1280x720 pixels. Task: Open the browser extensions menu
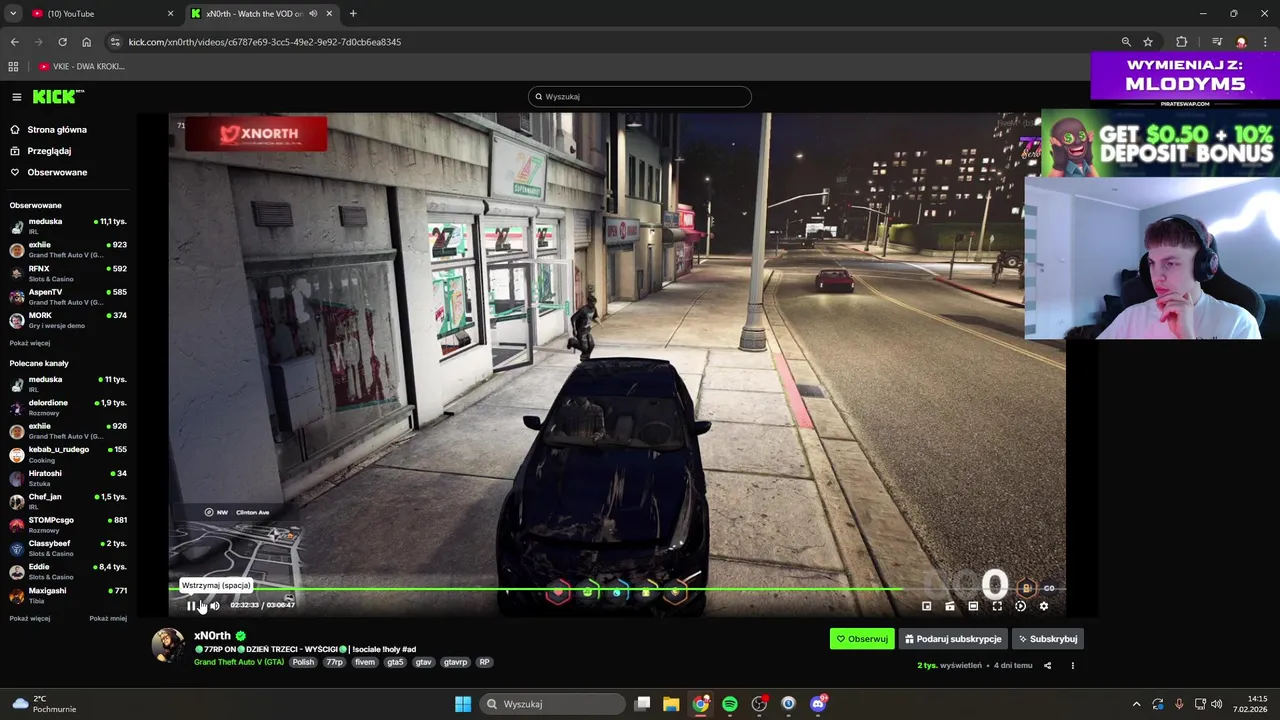click(1182, 42)
